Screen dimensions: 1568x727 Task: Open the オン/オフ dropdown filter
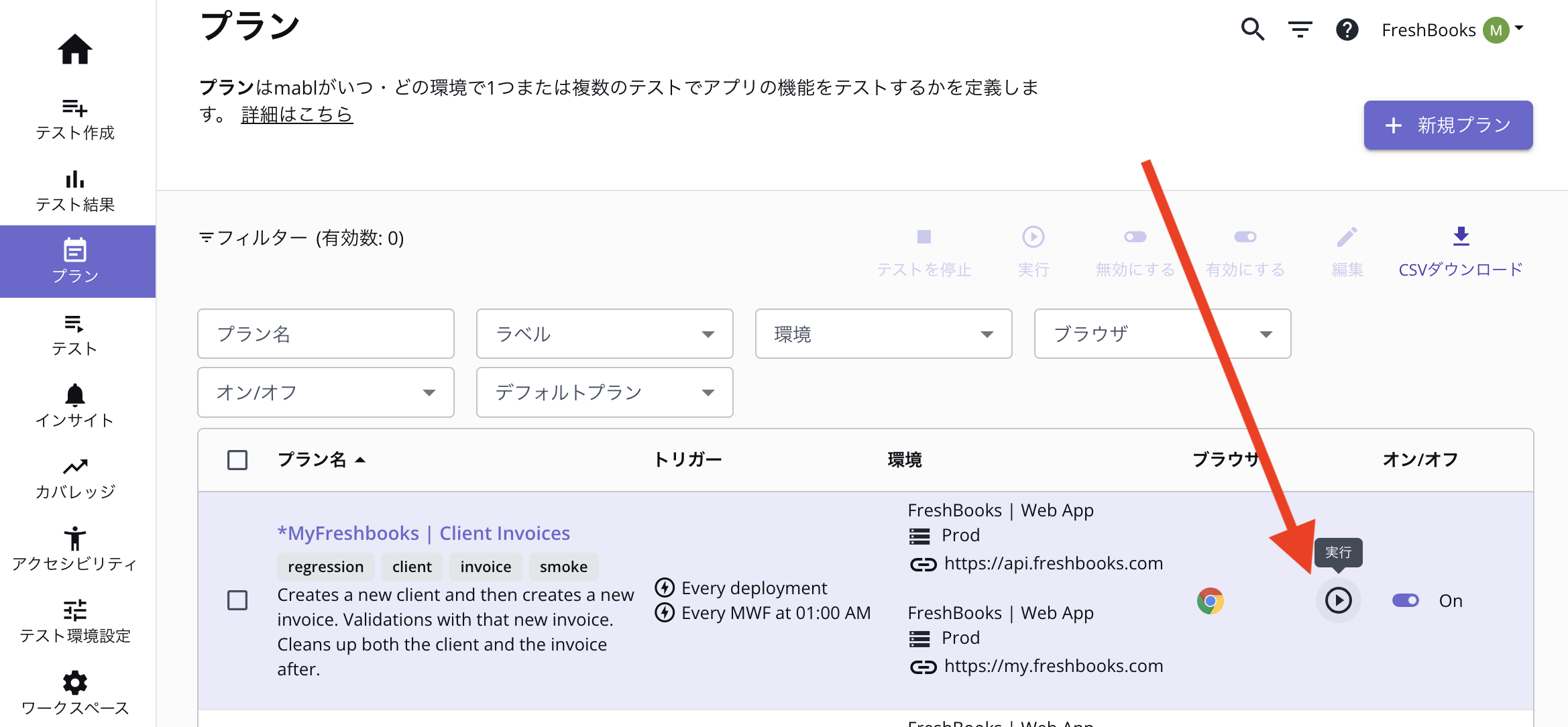pos(326,392)
